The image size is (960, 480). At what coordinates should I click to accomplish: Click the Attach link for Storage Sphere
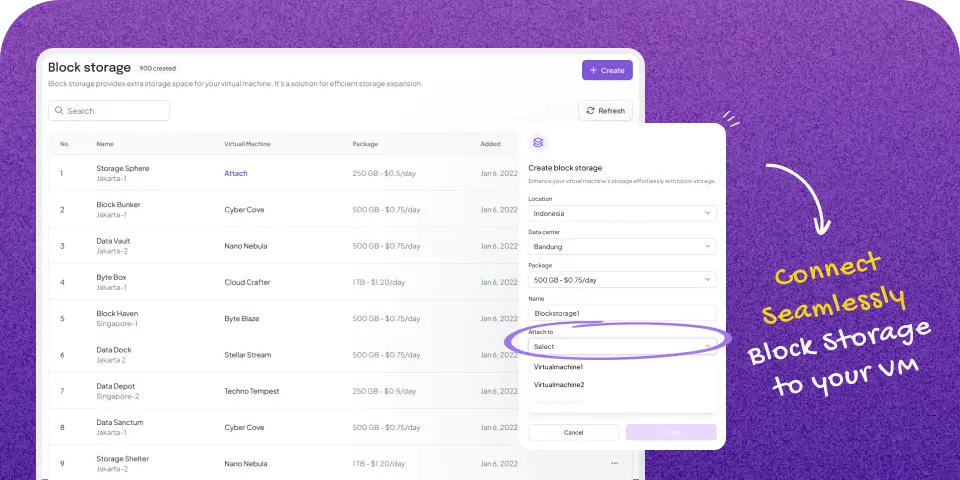pyautogui.click(x=236, y=173)
